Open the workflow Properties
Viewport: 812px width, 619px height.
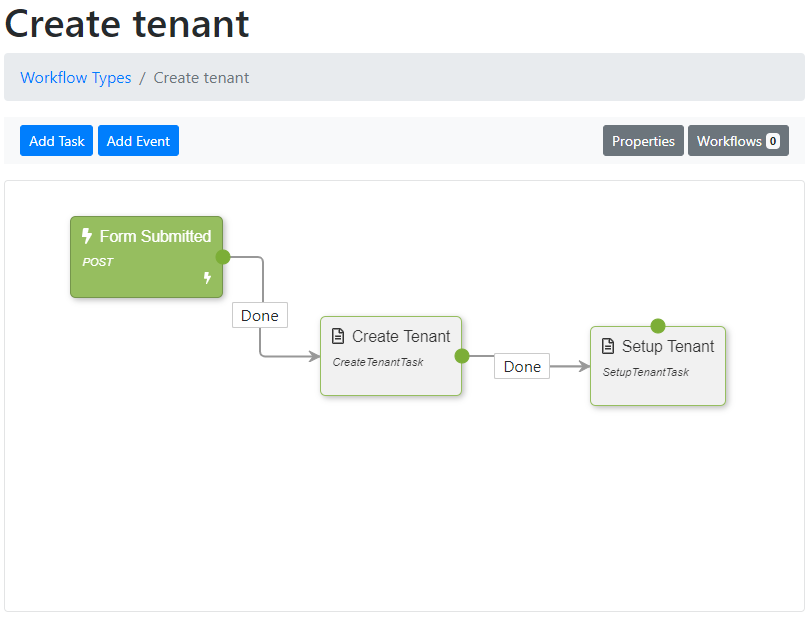coord(643,140)
